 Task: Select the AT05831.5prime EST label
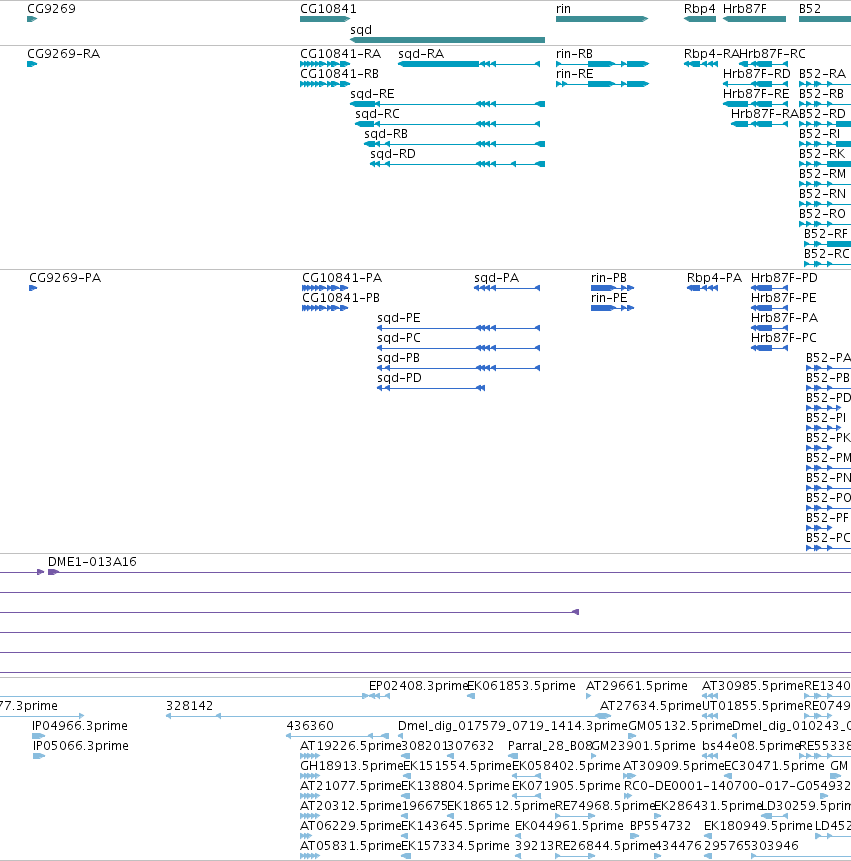[351, 846]
